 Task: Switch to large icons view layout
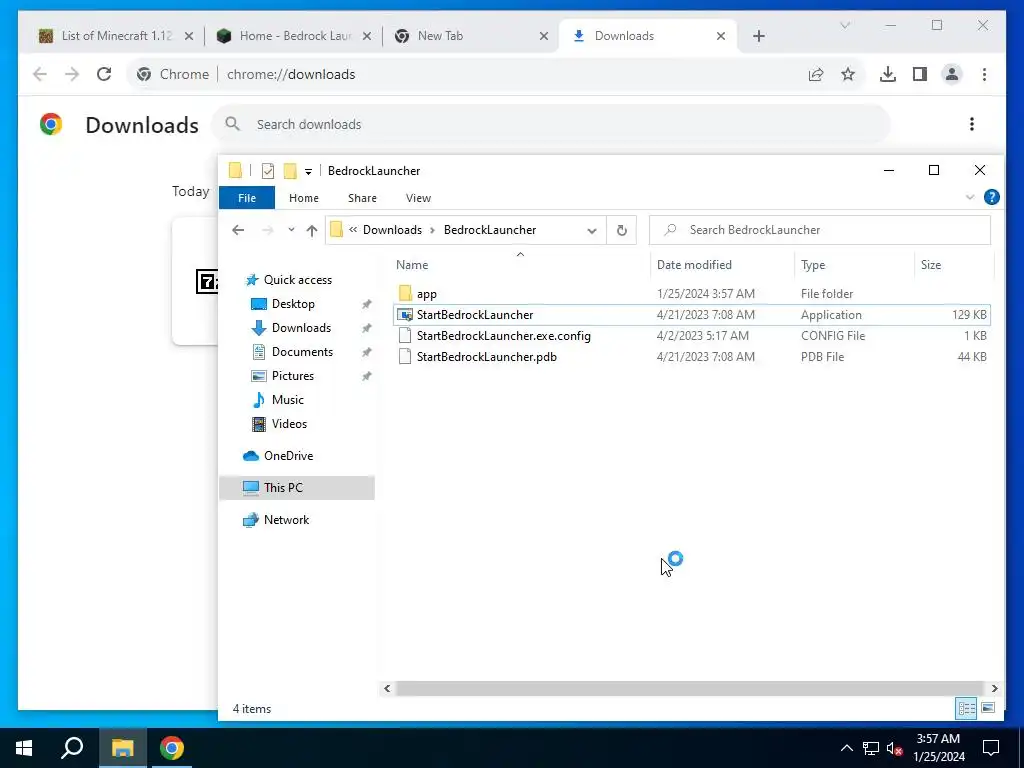[x=988, y=708]
